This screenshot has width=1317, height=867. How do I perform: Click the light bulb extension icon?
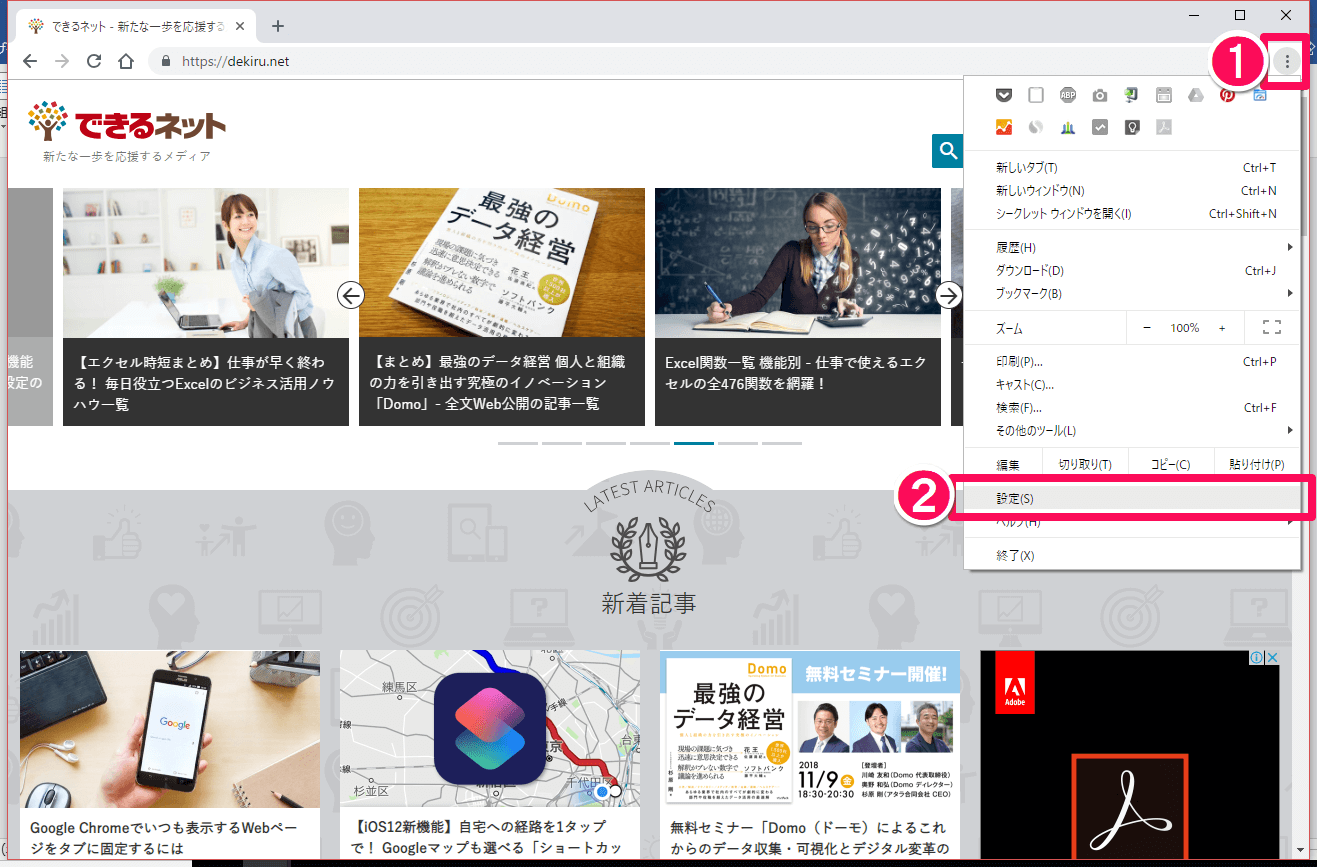(1131, 127)
